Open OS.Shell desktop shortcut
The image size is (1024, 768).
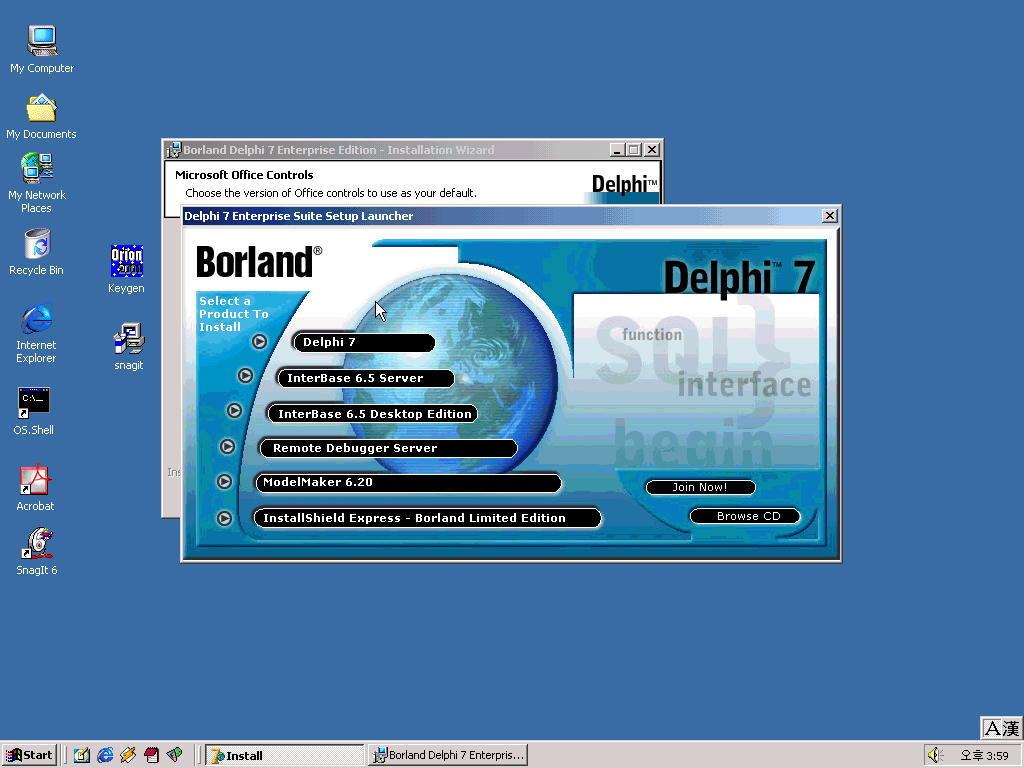pyautogui.click(x=34, y=405)
